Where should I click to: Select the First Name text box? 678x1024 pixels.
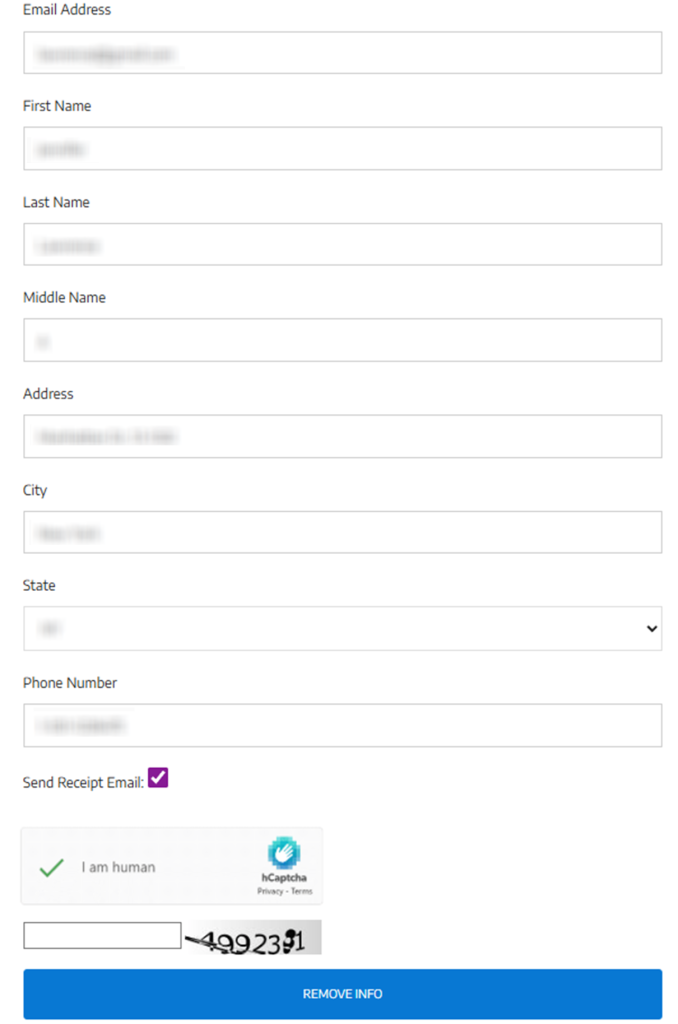[x=342, y=148]
